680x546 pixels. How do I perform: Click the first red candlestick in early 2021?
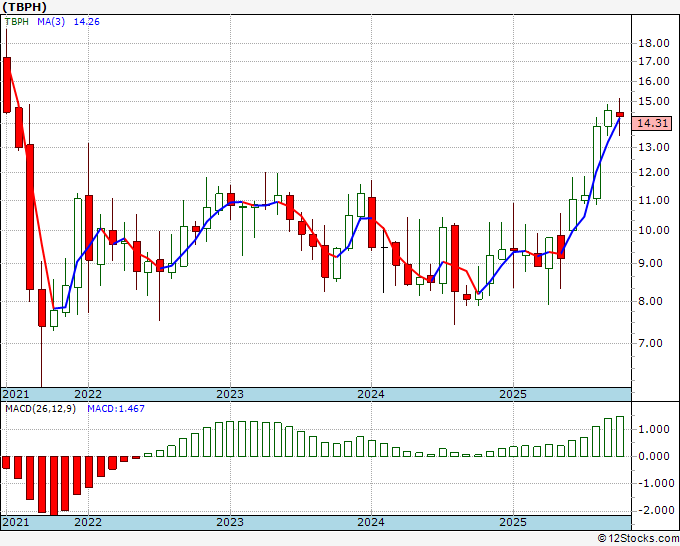(x=7, y=84)
